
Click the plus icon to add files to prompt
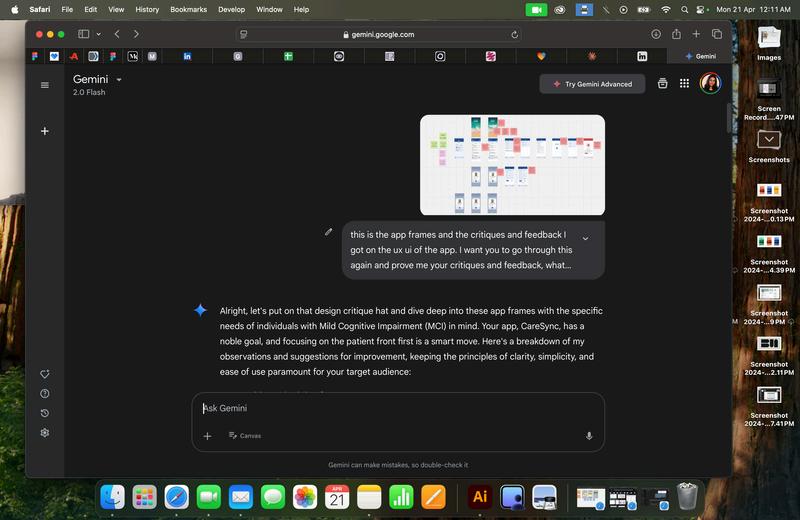[x=207, y=436]
